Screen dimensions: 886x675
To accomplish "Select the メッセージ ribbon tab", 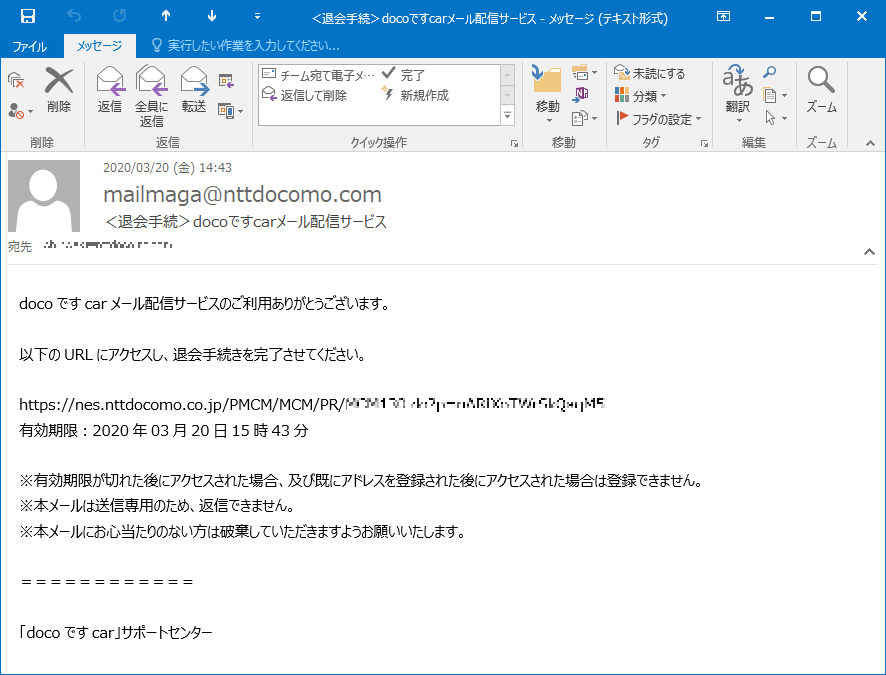I will click(x=99, y=46).
